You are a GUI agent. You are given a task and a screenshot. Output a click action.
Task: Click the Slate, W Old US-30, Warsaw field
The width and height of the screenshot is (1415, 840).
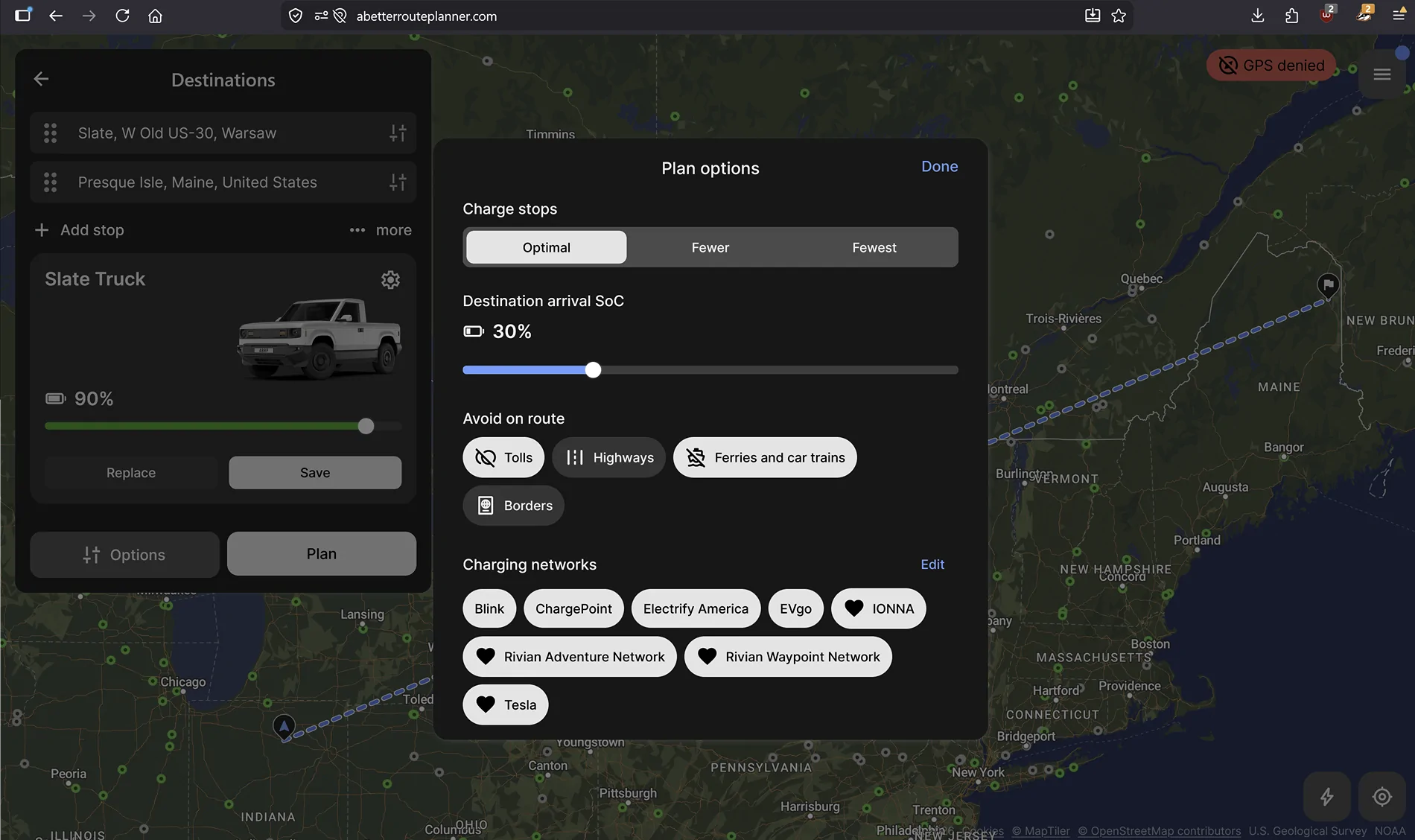pos(223,133)
